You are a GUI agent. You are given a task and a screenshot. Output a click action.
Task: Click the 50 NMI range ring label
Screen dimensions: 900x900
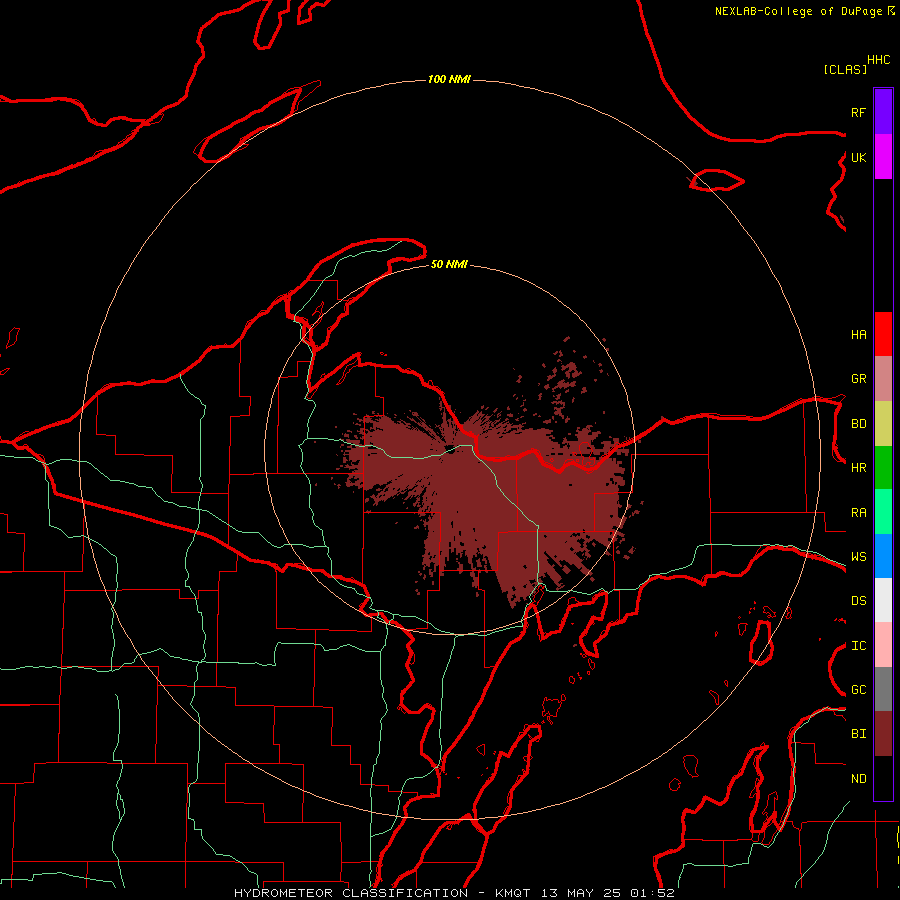(x=449, y=264)
